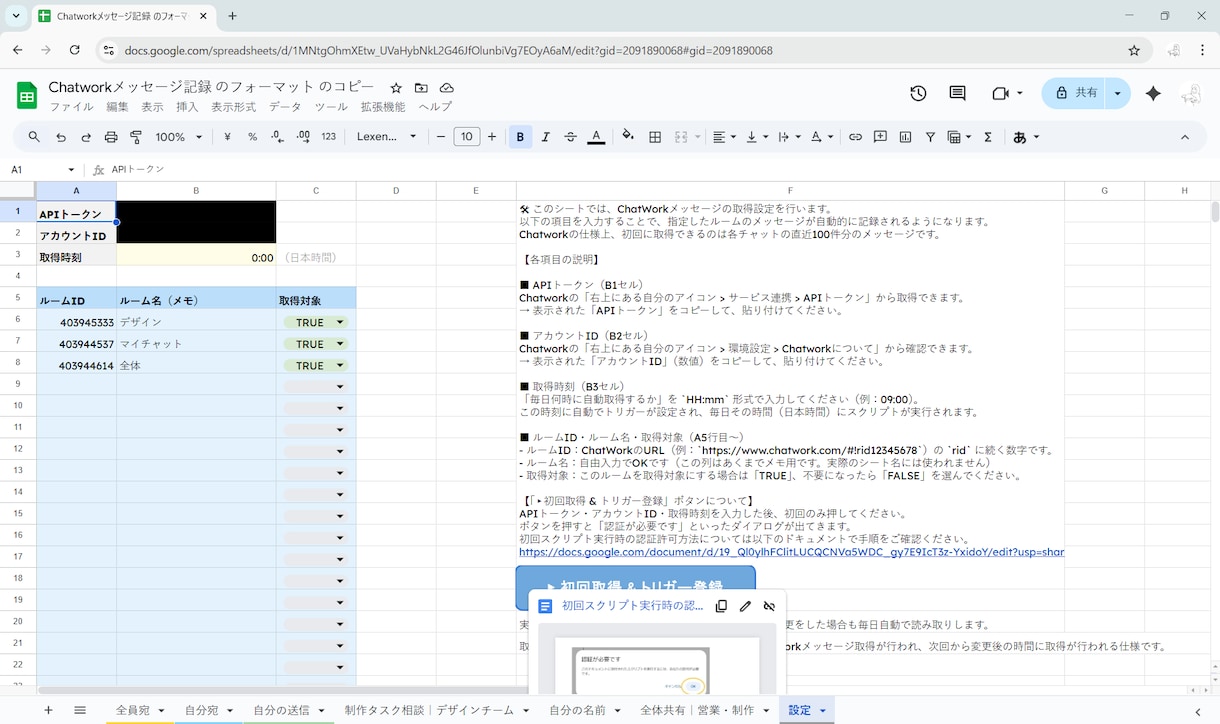Screen dimensions: 1220x724
Task: Remove link in preview card
Action: click(x=769, y=606)
